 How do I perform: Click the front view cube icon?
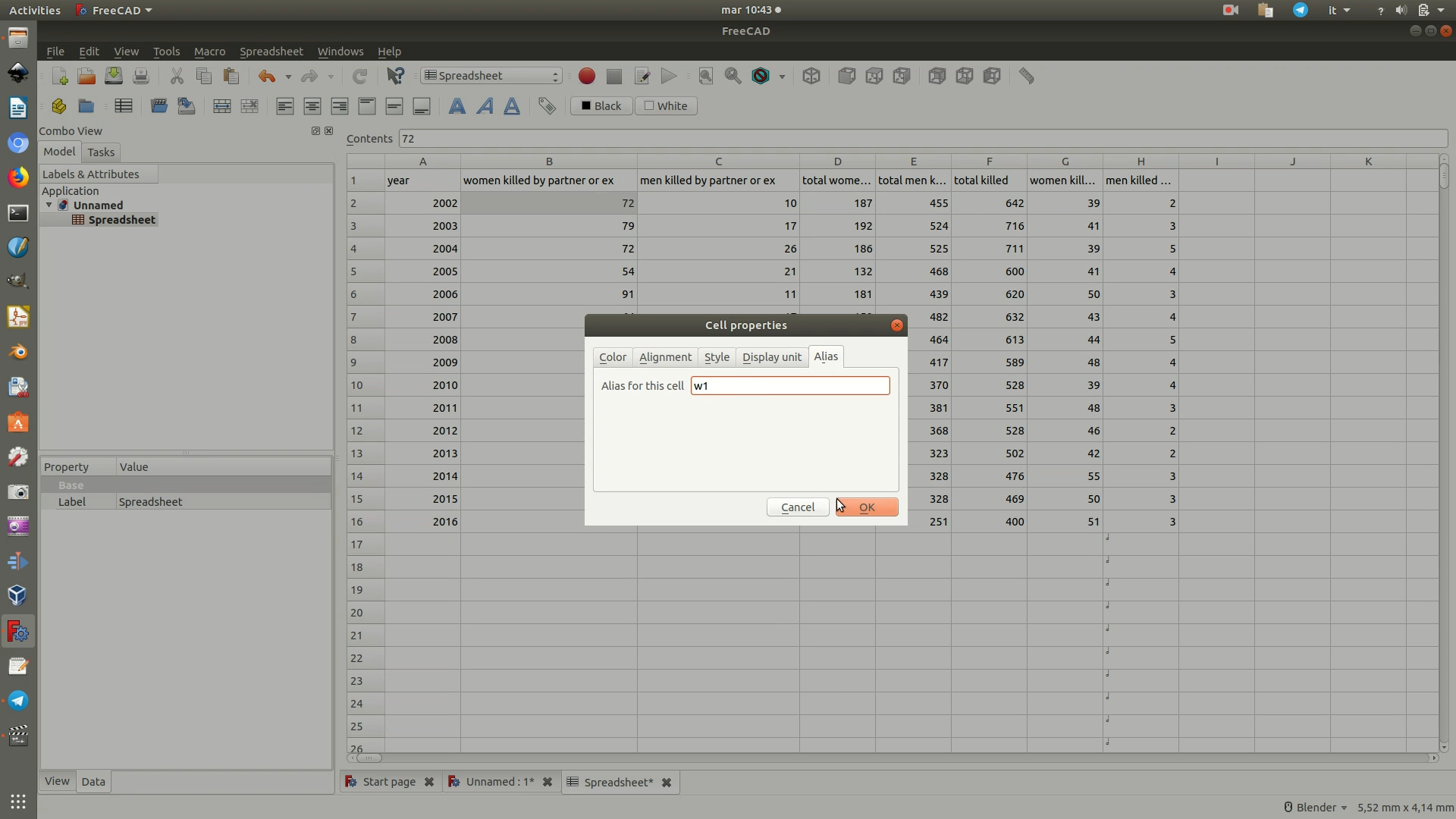847,76
